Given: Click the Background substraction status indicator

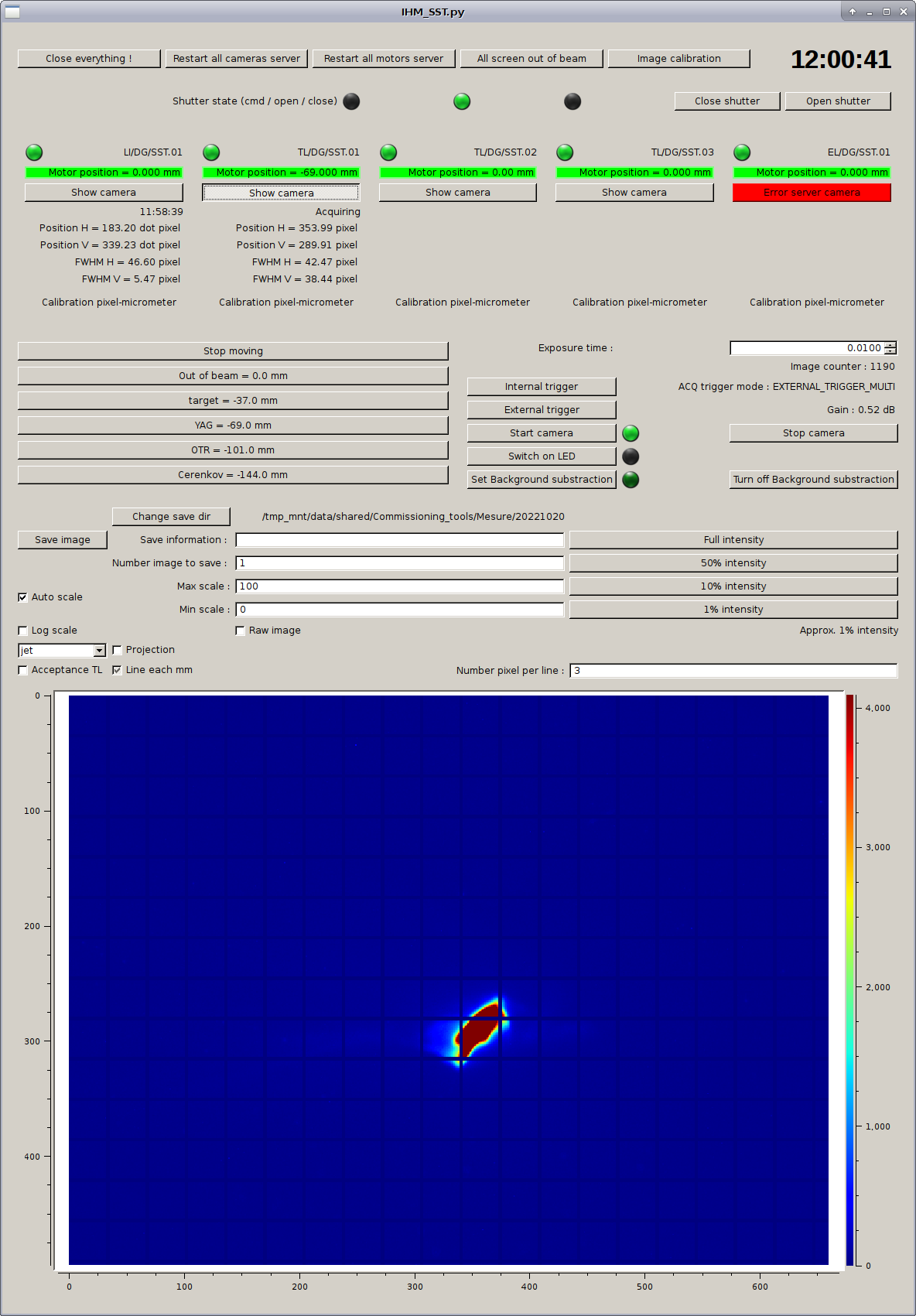Looking at the screenshot, I should [x=631, y=480].
